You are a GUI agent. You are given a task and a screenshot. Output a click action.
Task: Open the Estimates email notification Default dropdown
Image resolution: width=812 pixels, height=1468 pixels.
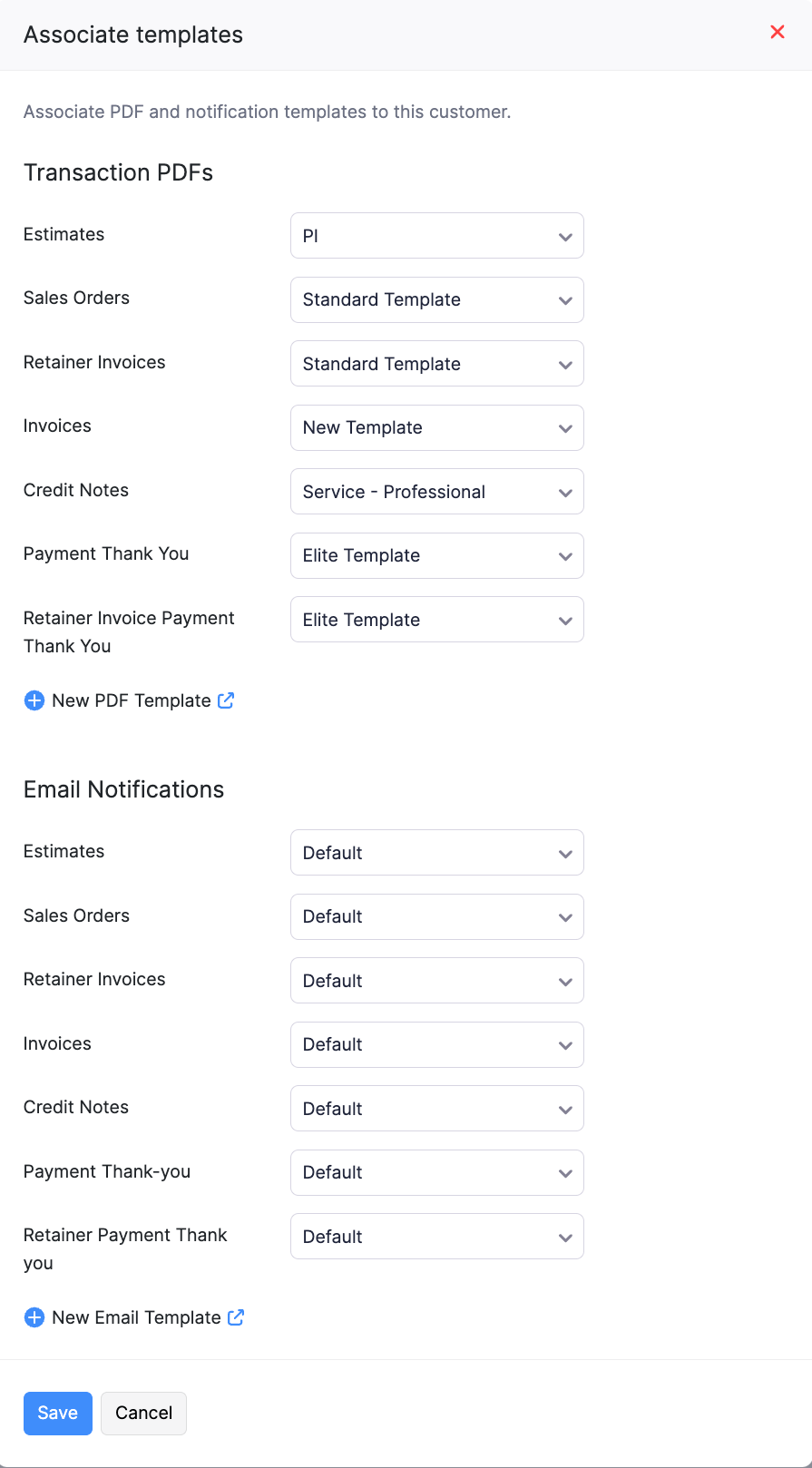click(436, 852)
